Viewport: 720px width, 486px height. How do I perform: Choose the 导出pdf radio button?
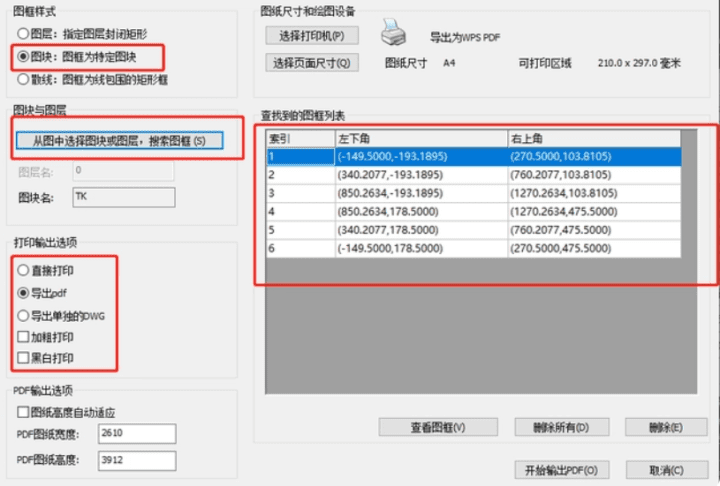coord(23,293)
